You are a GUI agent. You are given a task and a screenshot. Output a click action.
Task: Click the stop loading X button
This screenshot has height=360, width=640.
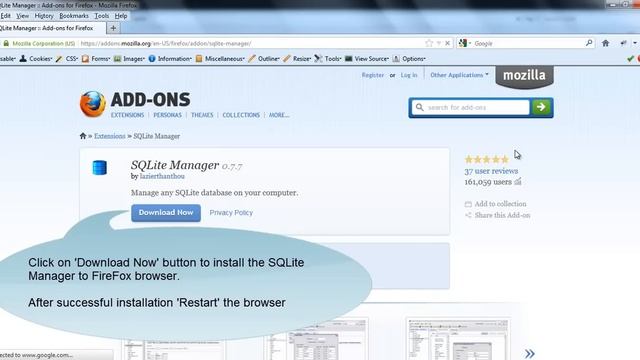447,43
